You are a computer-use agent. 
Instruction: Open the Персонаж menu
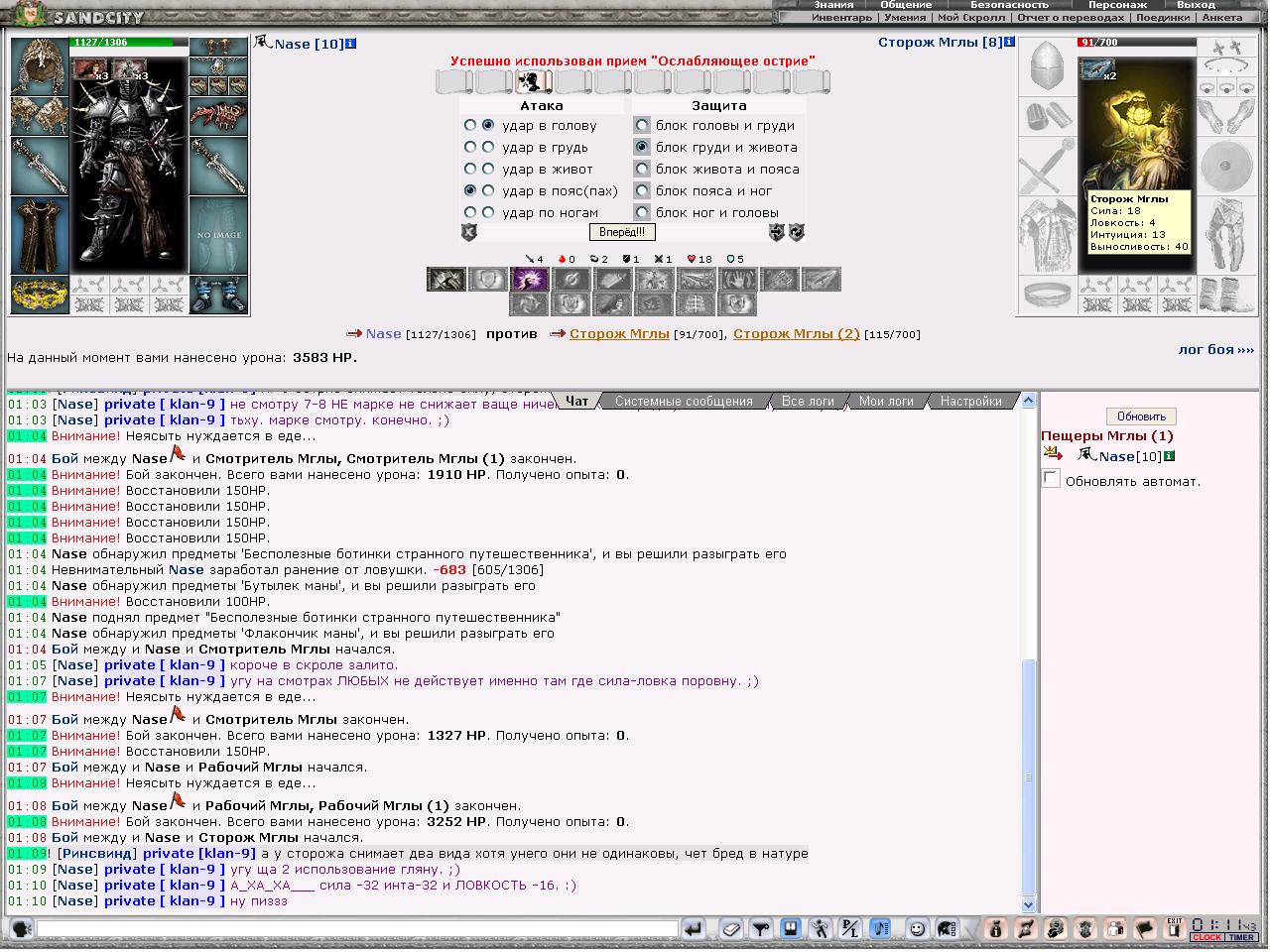pos(1117,5)
